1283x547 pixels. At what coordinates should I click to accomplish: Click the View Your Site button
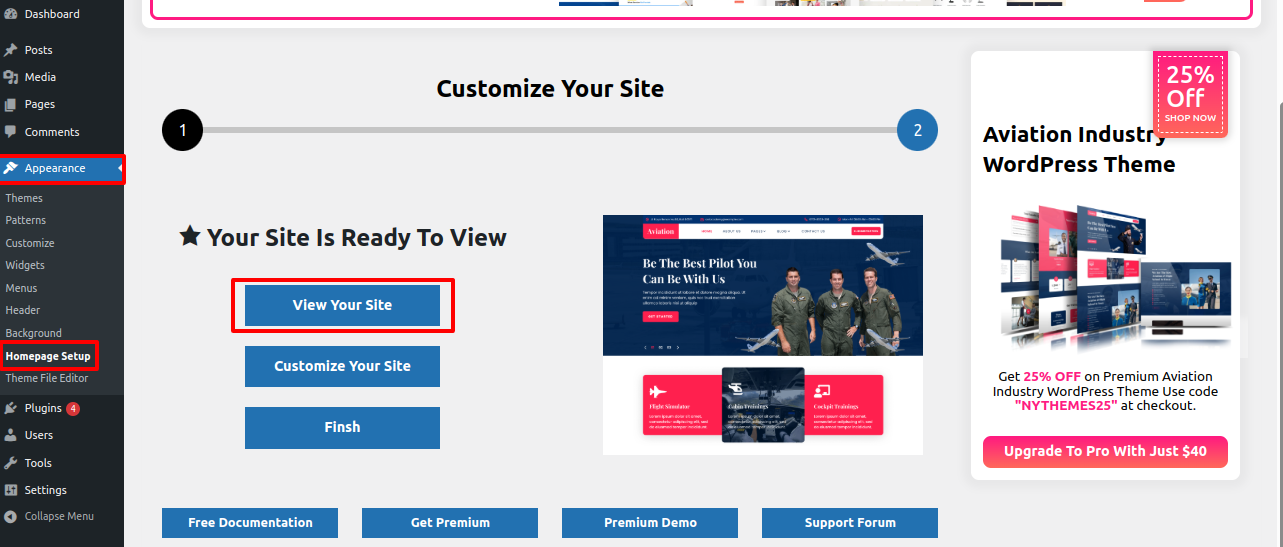342,305
